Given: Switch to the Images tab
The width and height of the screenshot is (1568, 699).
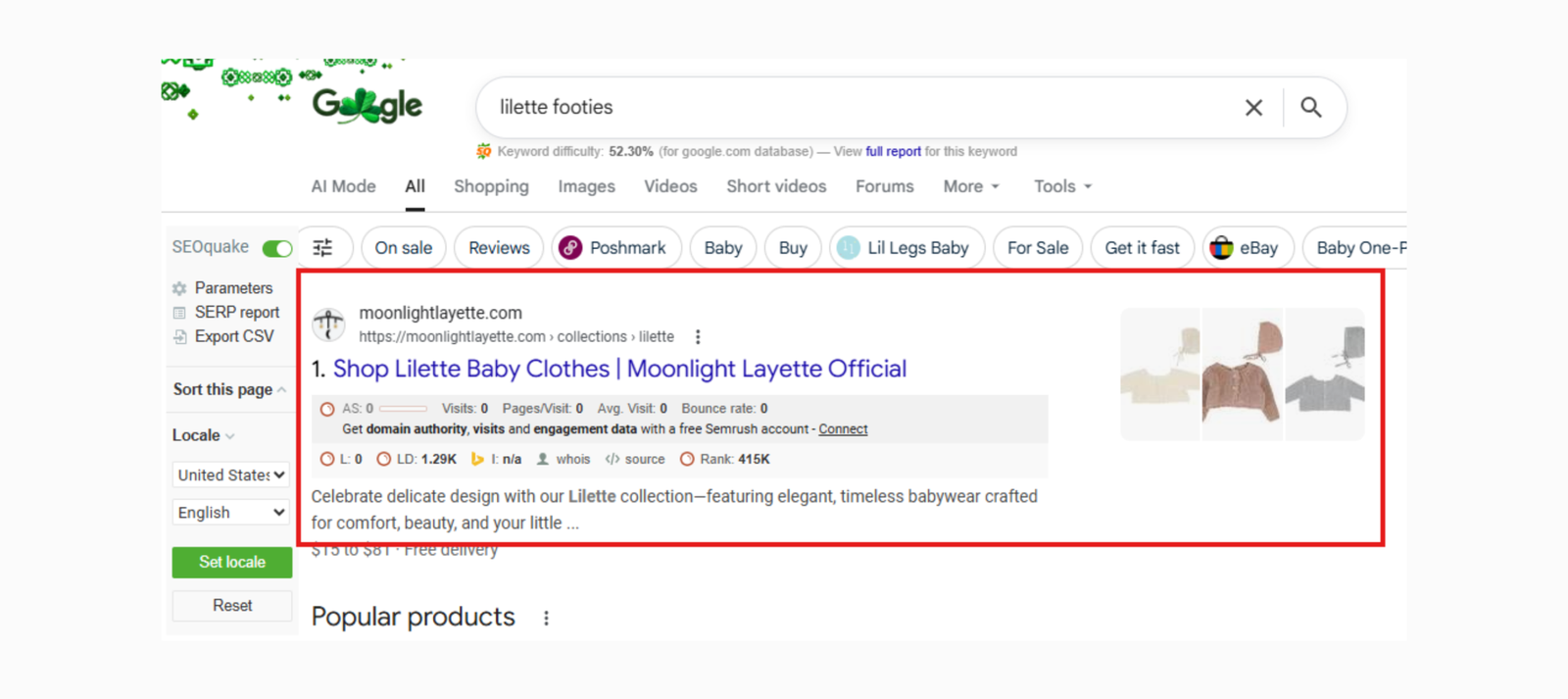Looking at the screenshot, I should pos(586,186).
